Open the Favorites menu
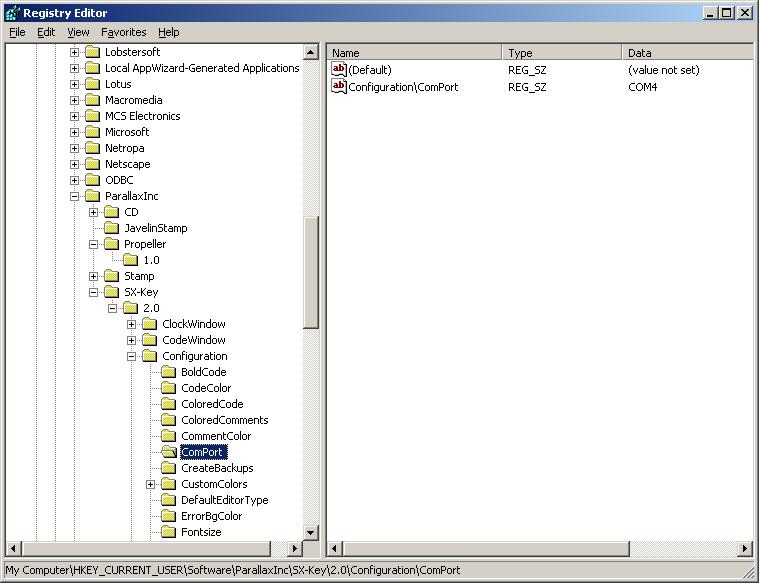 pos(123,32)
